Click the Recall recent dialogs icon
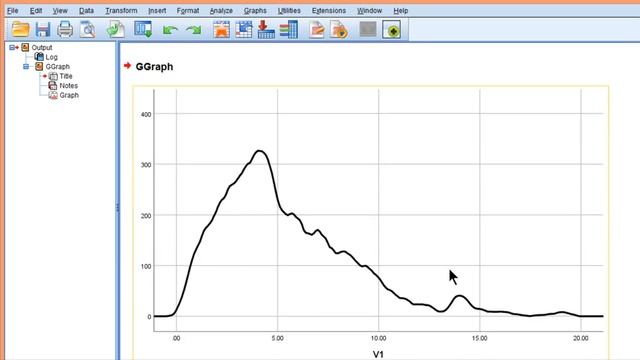The image size is (640, 360). 143,29
